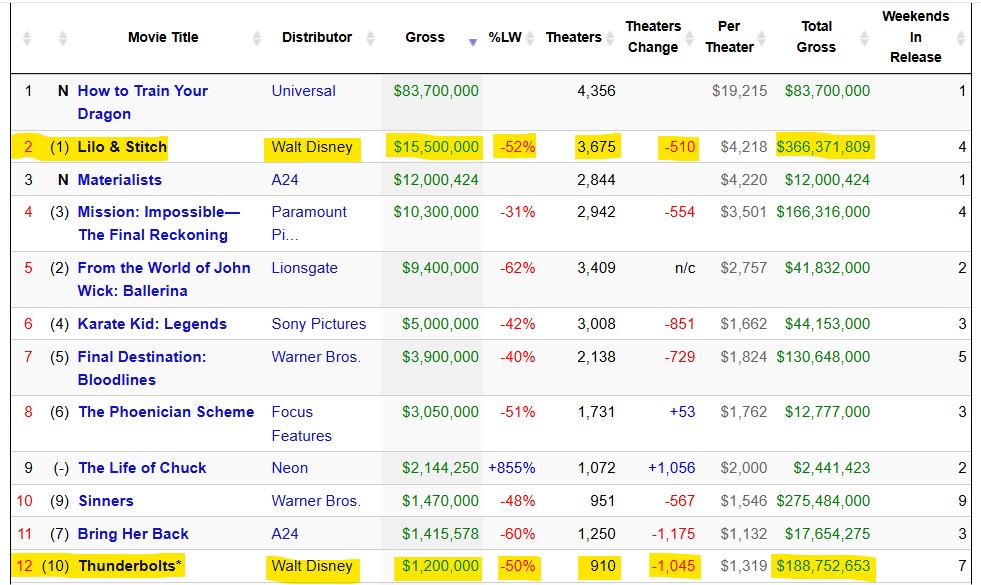Sort by Total Gross using its arrows
Image resolution: width=981 pixels, height=585 pixels.
(x=864, y=38)
